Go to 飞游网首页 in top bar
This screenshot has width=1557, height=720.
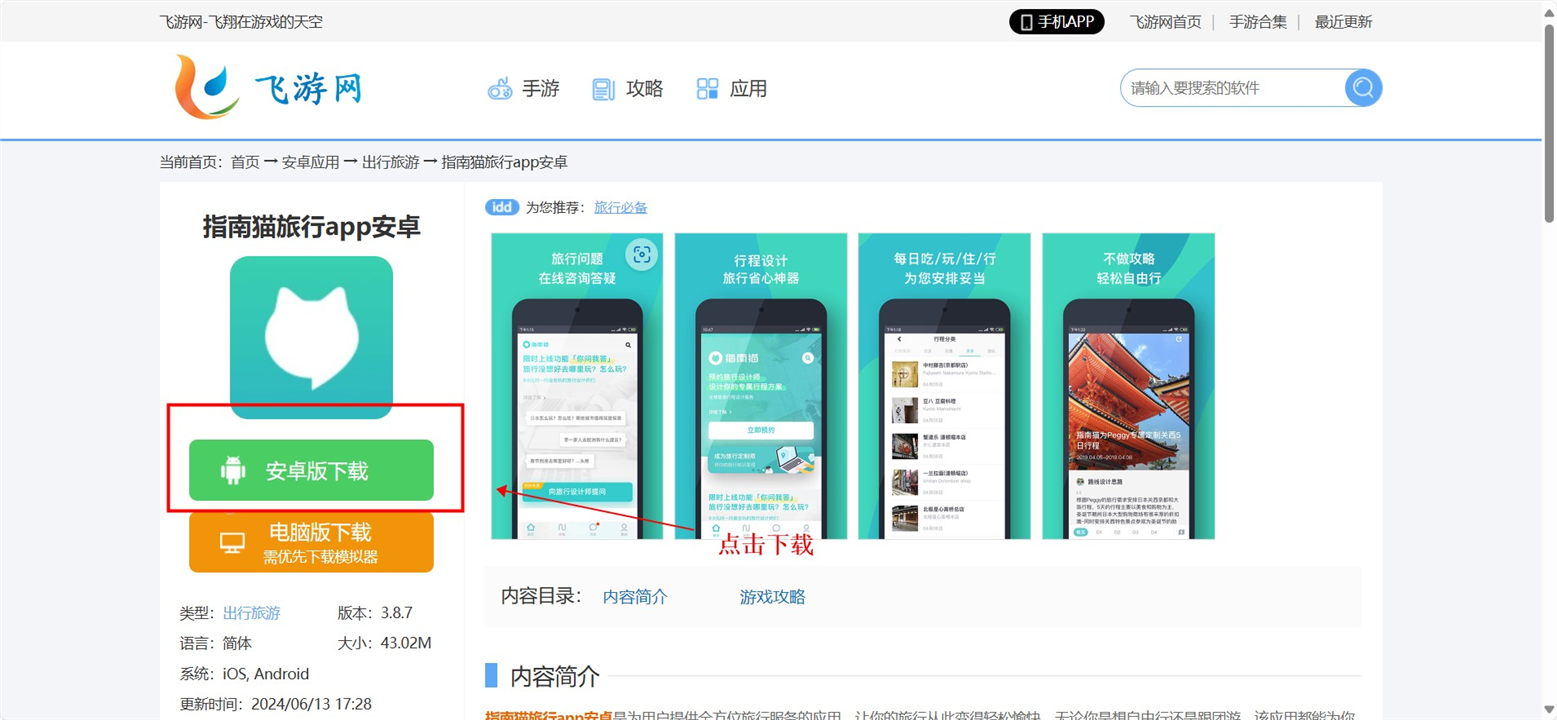[1165, 22]
